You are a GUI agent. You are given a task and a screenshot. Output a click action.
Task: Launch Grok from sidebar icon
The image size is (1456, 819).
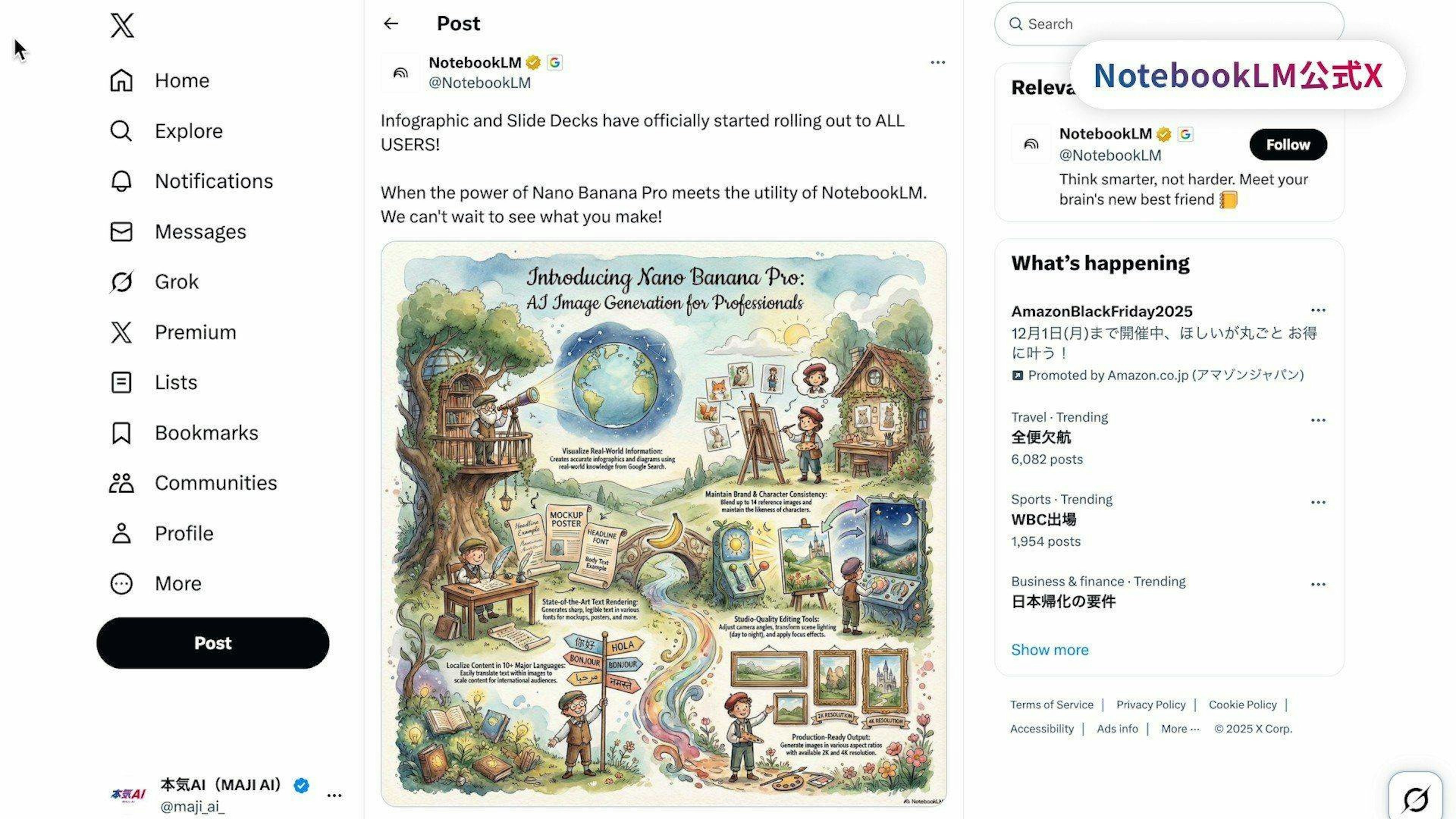(121, 281)
